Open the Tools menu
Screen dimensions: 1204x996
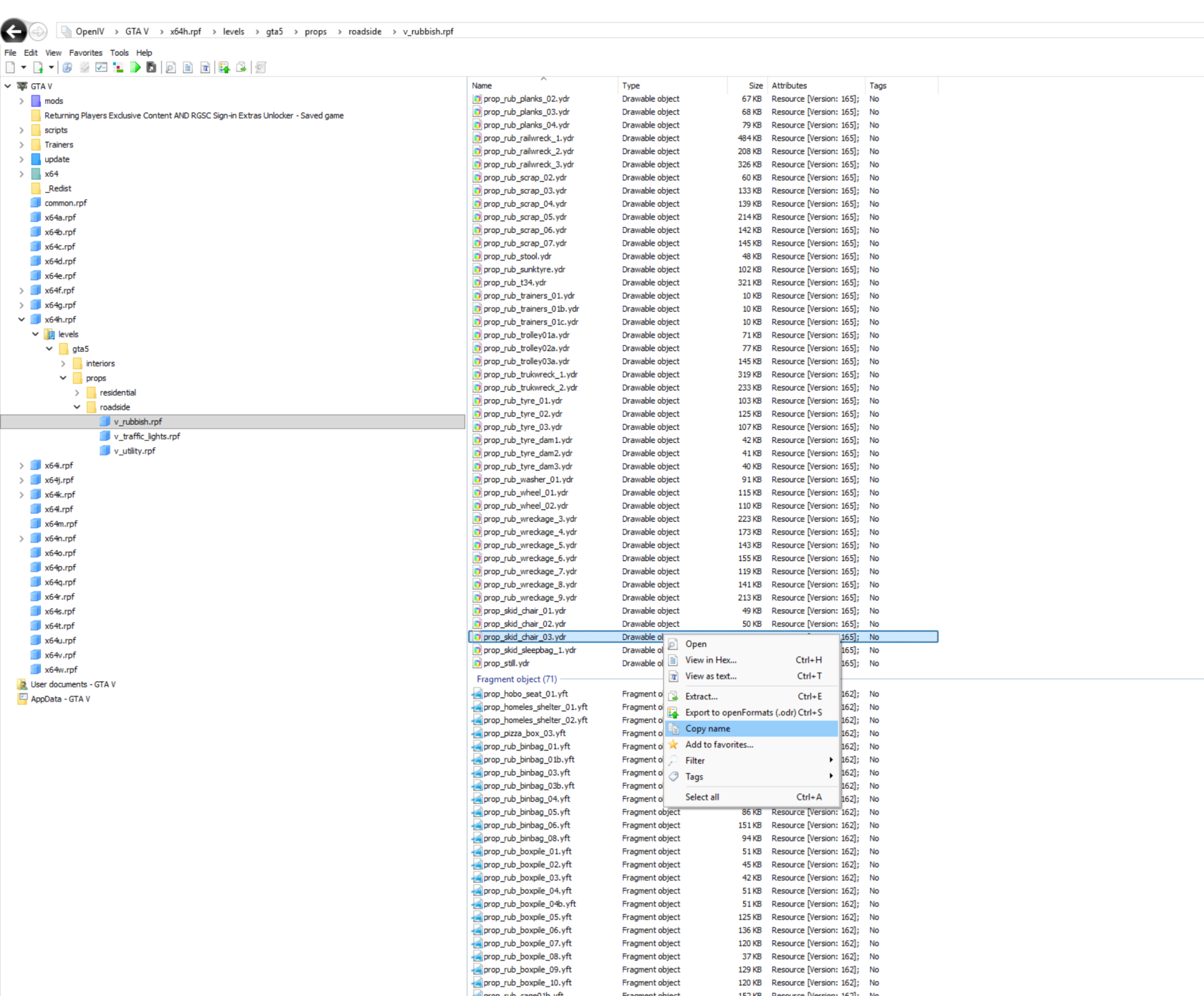pyautogui.click(x=119, y=52)
